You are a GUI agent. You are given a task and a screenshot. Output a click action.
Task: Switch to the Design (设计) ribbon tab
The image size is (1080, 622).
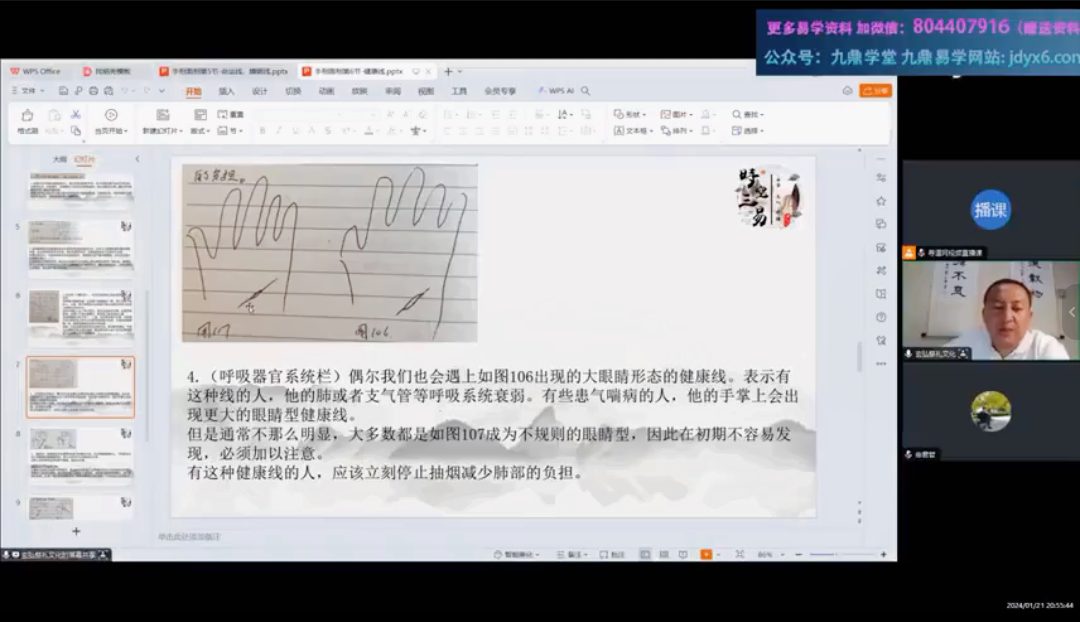260,91
